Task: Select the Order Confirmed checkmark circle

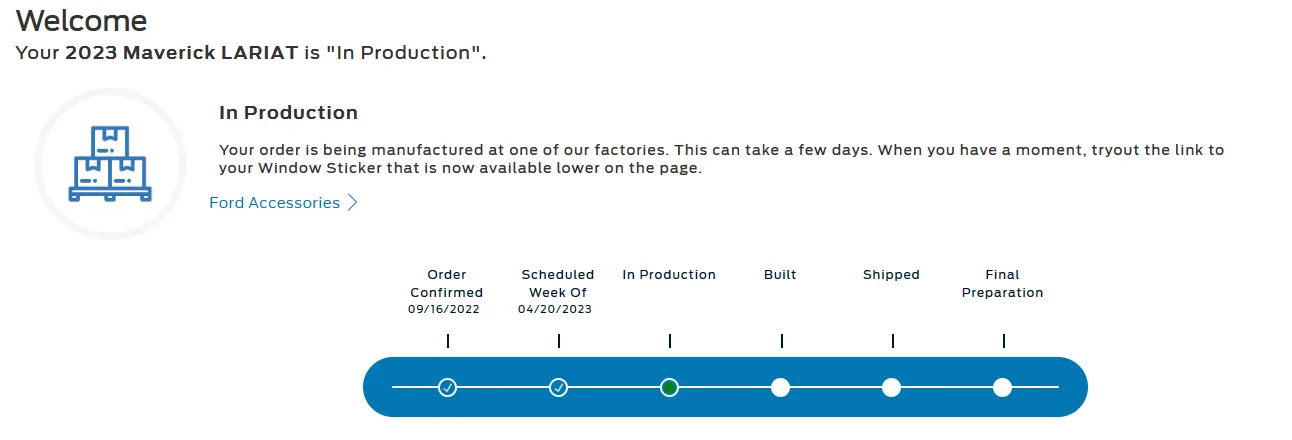Action: pyautogui.click(x=447, y=387)
